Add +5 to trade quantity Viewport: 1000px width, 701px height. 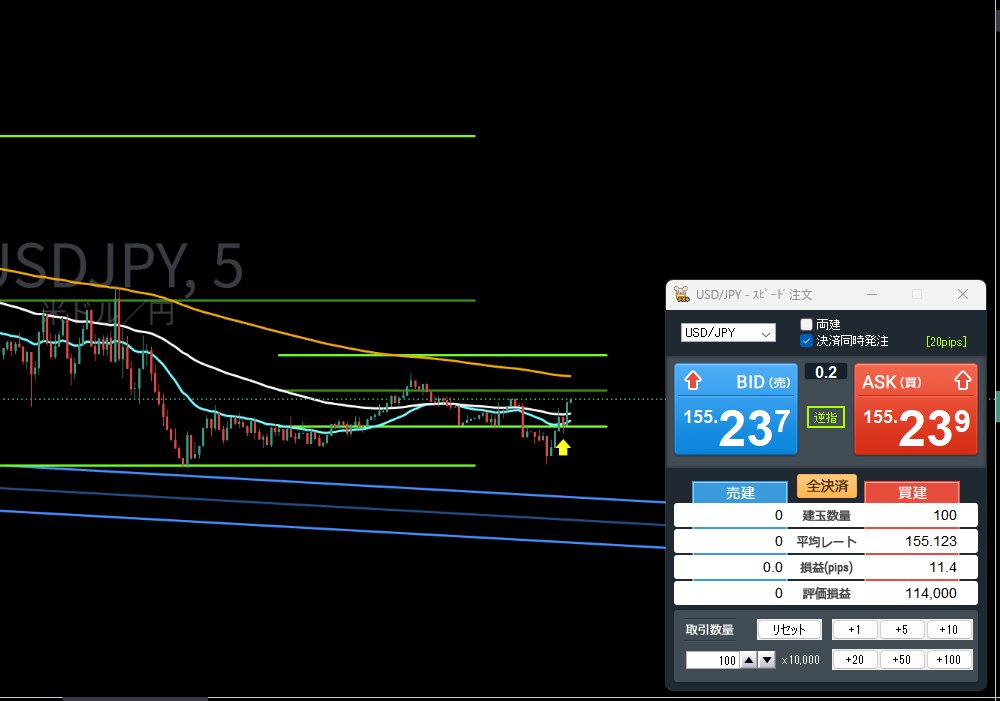click(x=902, y=630)
